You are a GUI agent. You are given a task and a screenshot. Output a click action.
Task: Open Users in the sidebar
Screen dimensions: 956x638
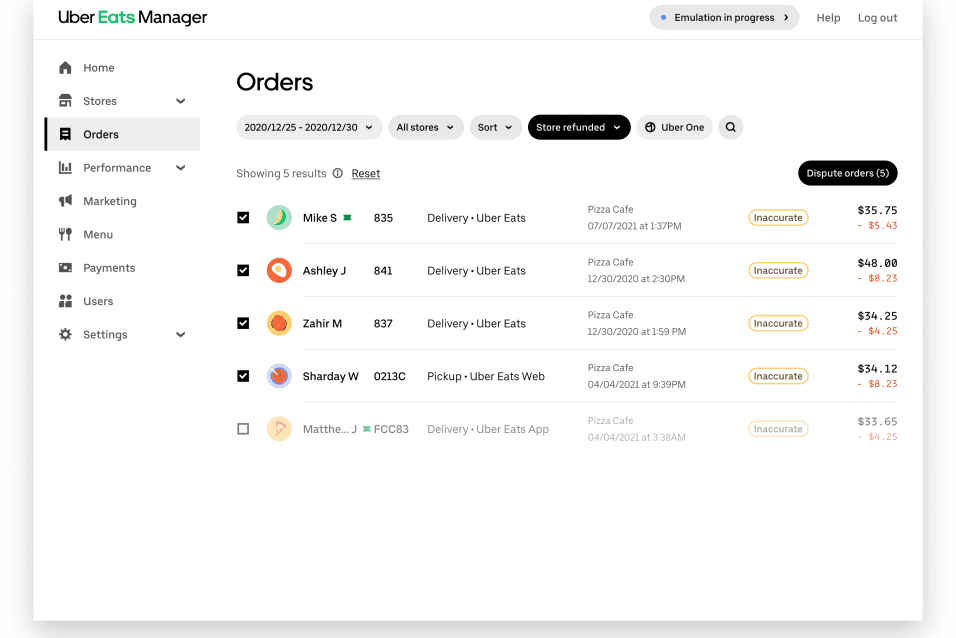(122, 301)
